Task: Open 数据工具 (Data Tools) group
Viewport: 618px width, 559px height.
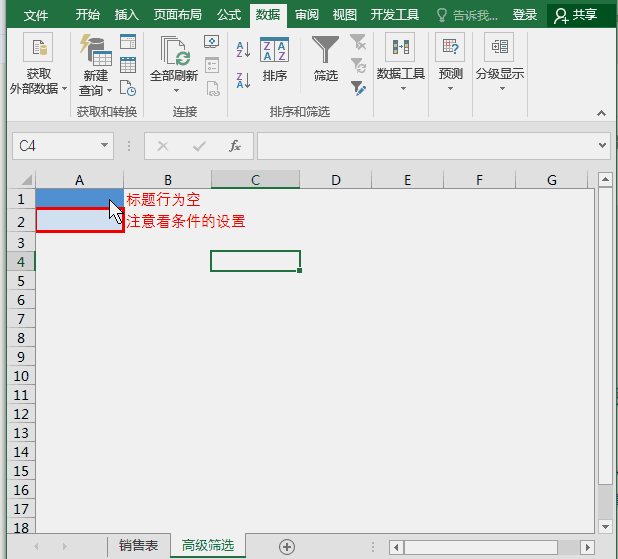Action: pyautogui.click(x=400, y=62)
